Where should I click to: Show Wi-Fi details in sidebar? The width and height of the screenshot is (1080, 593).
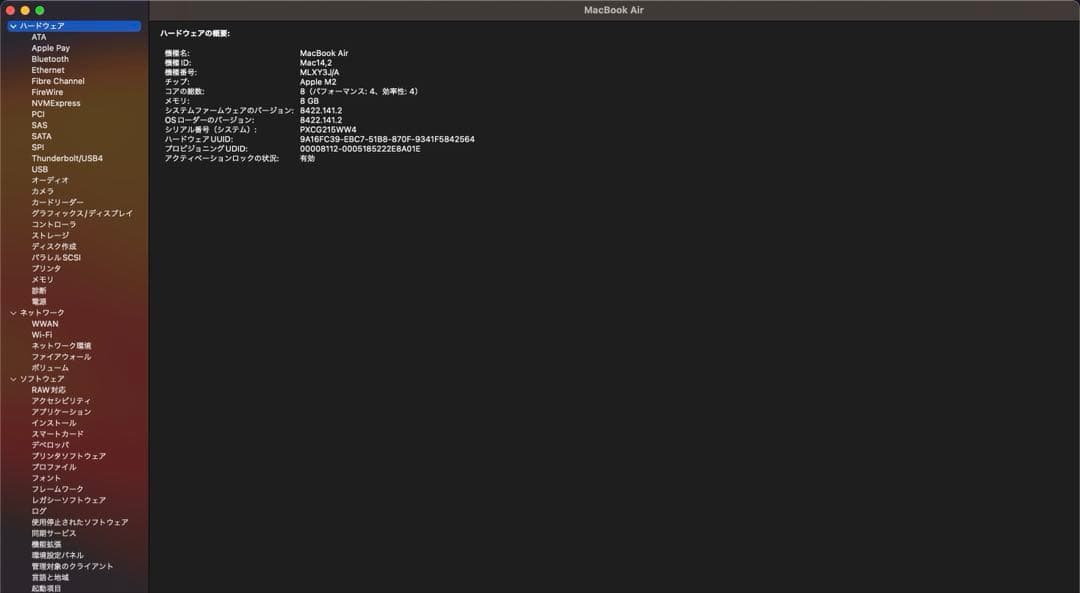(41, 335)
